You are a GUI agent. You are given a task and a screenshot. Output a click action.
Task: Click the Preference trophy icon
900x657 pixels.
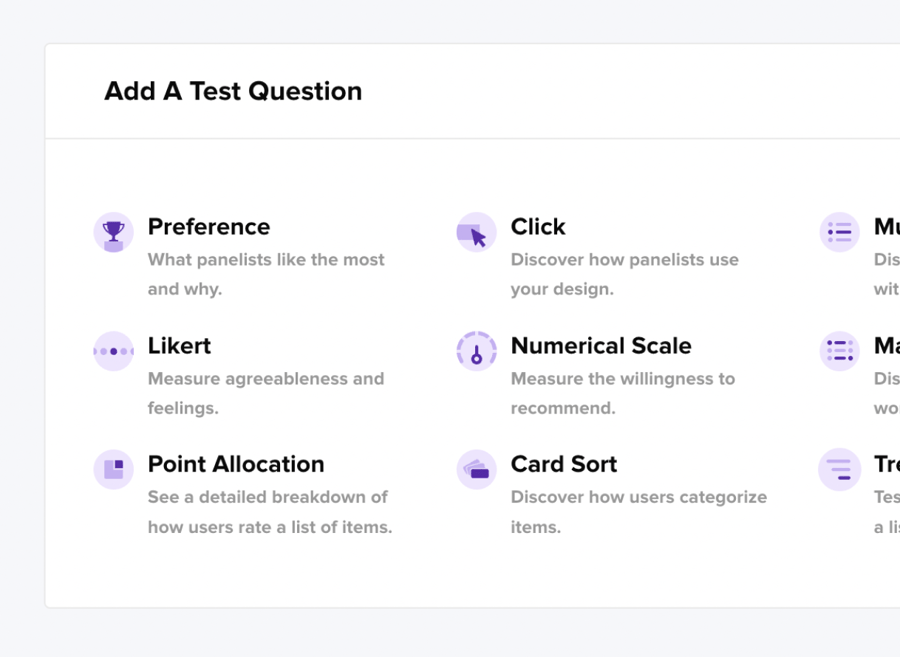(114, 232)
